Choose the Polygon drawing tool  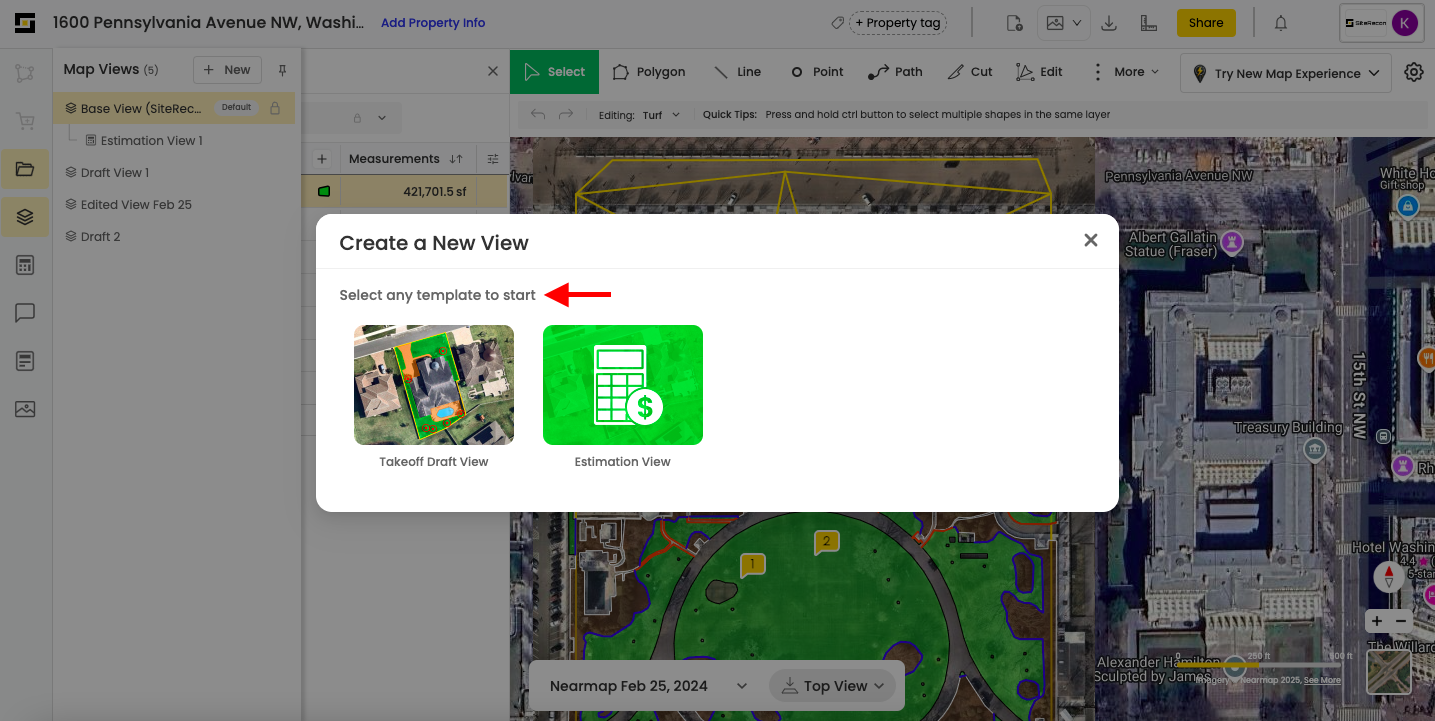point(649,72)
